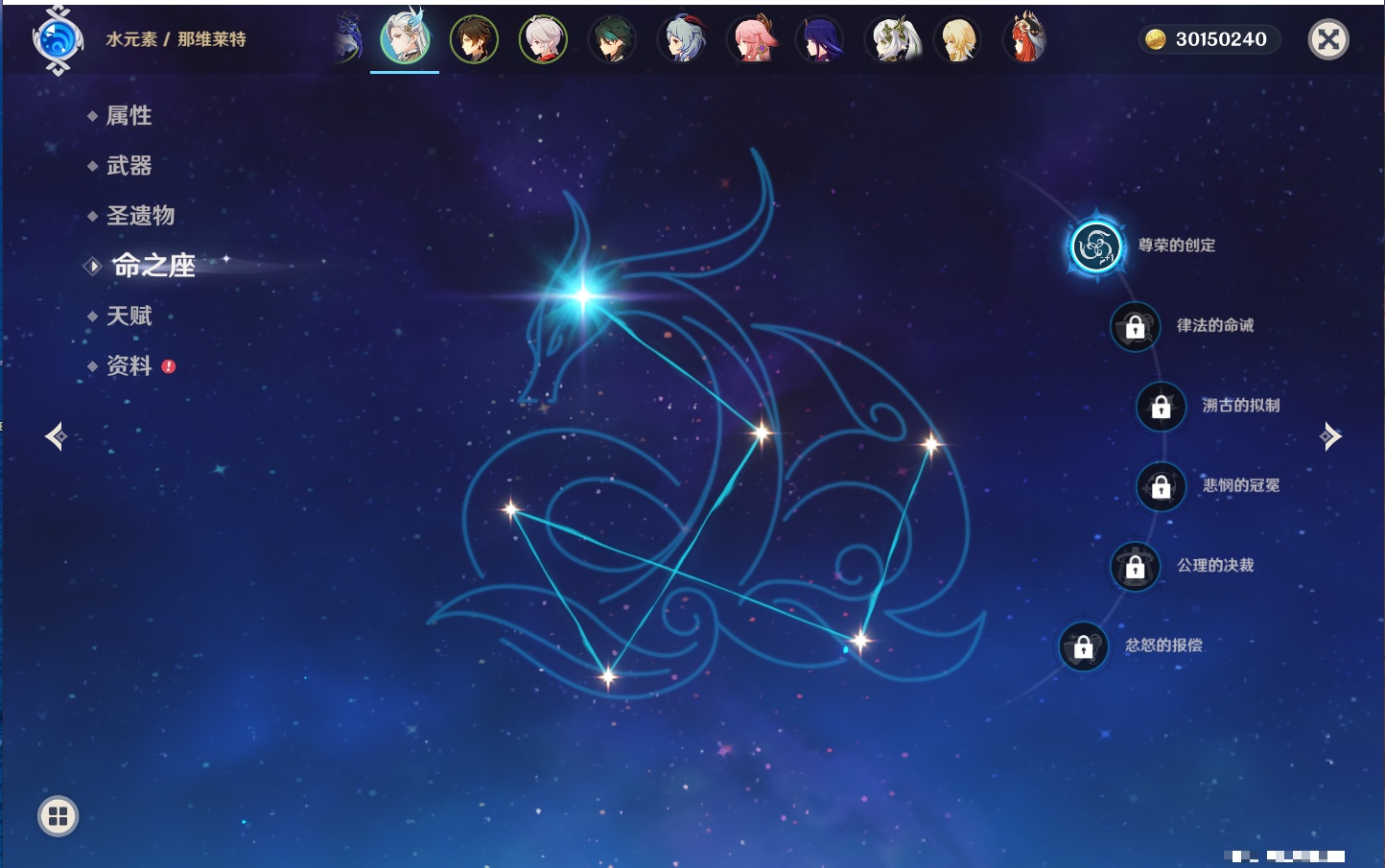
Task: Go to next character with right arrow
Action: (x=1330, y=436)
